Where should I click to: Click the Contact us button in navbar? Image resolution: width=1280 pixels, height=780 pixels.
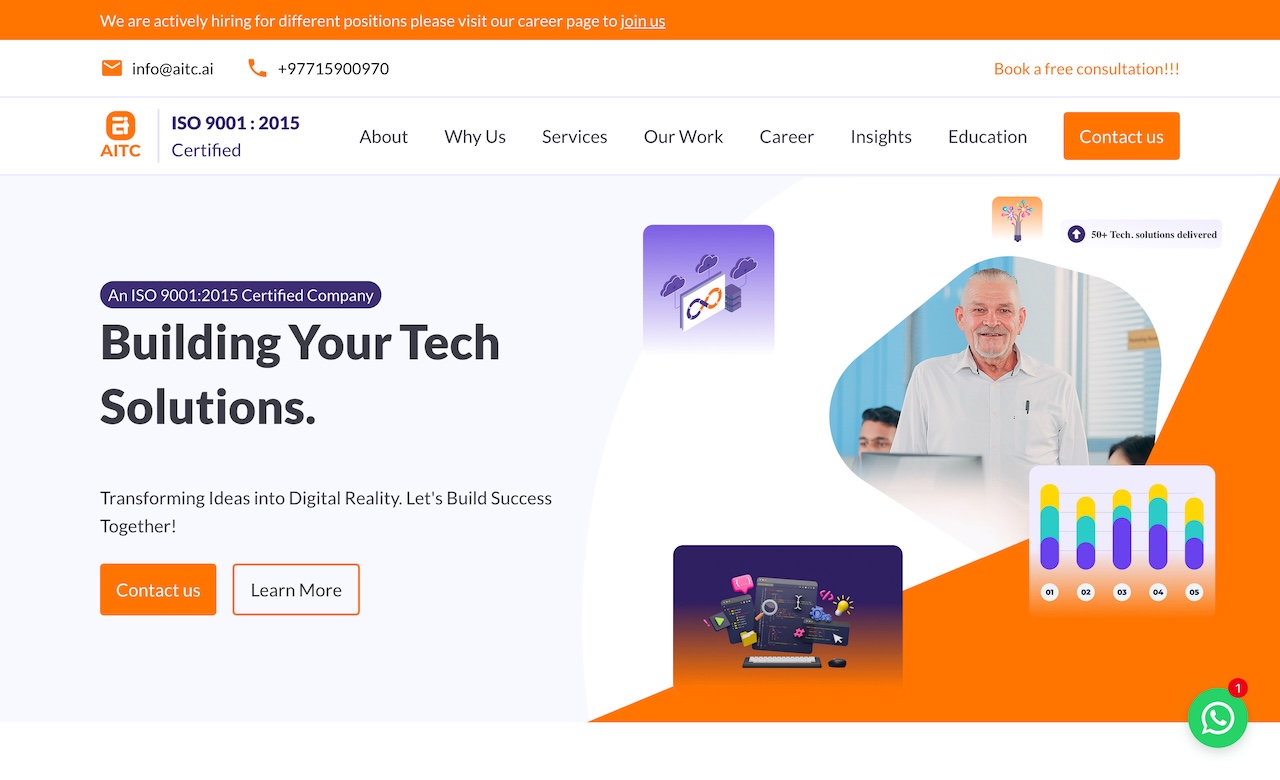pyautogui.click(x=1122, y=136)
